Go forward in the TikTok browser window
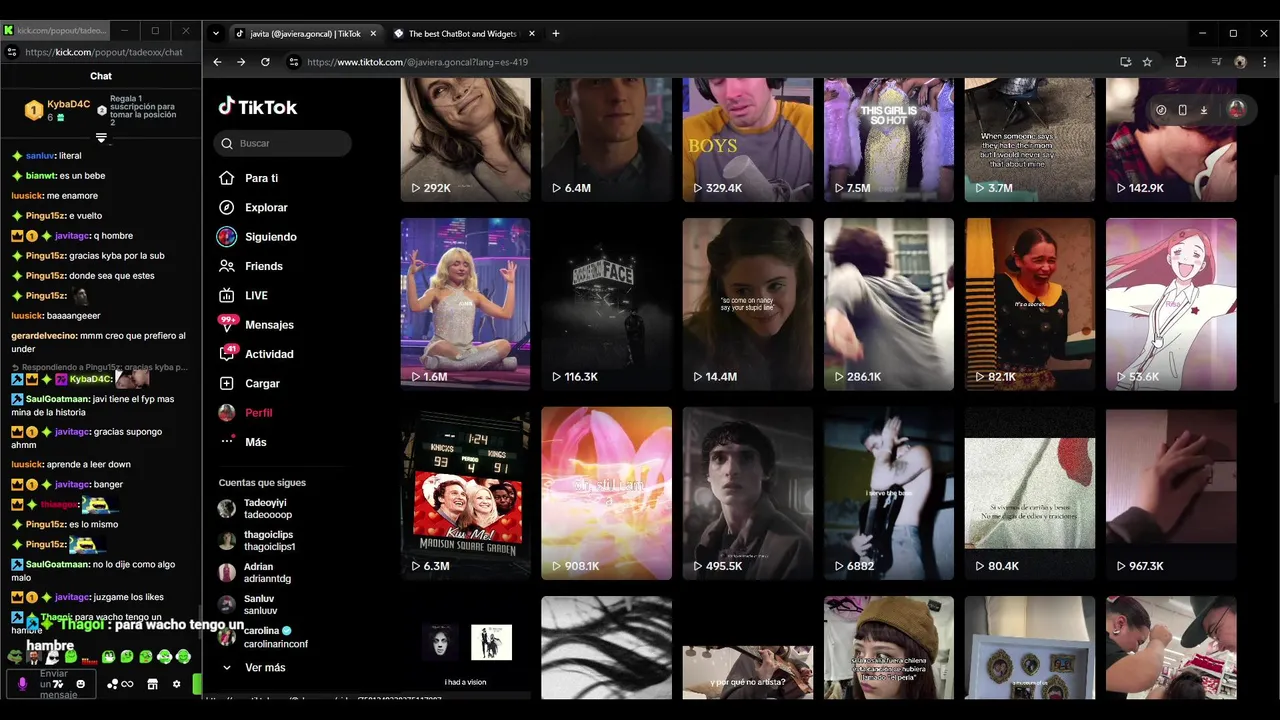 tap(241, 62)
